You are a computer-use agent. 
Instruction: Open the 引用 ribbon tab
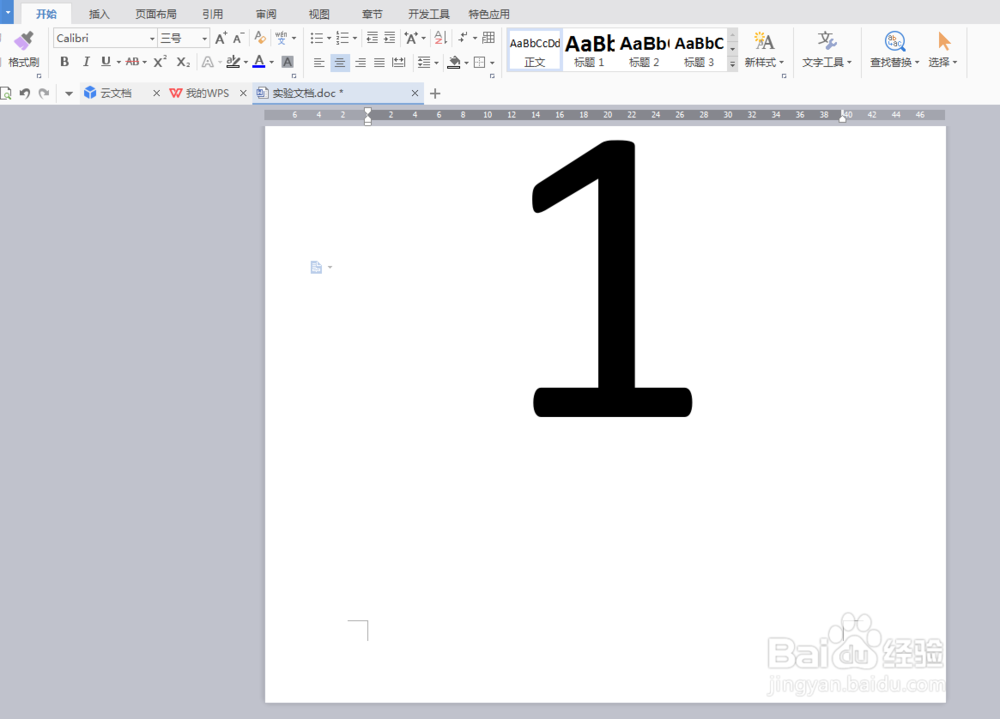click(212, 14)
